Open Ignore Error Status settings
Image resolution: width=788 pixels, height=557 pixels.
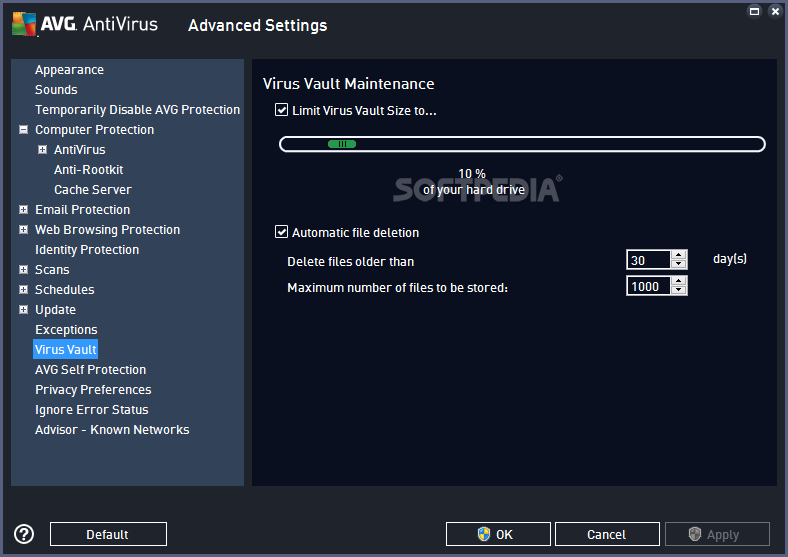(x=91, y=410)
